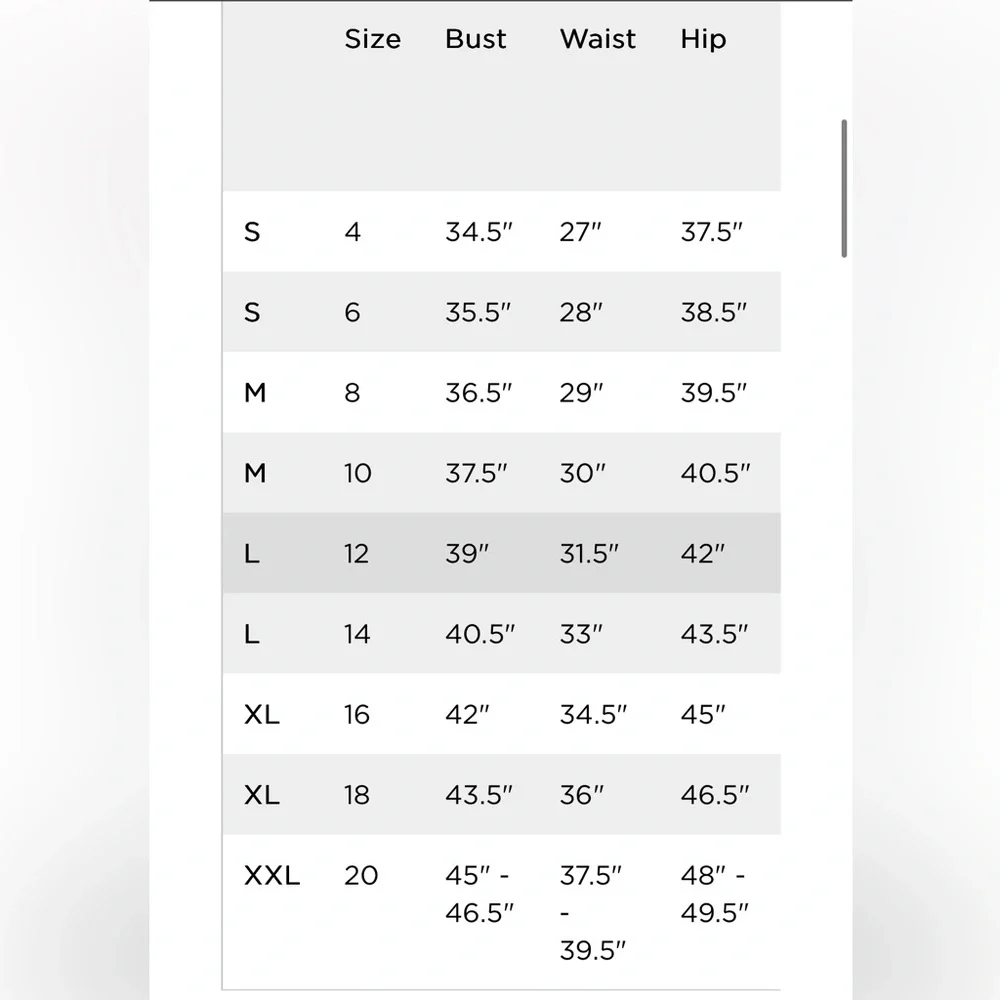Click the XXL size label
This screenshot has width=1000, height=1000.
272,876
